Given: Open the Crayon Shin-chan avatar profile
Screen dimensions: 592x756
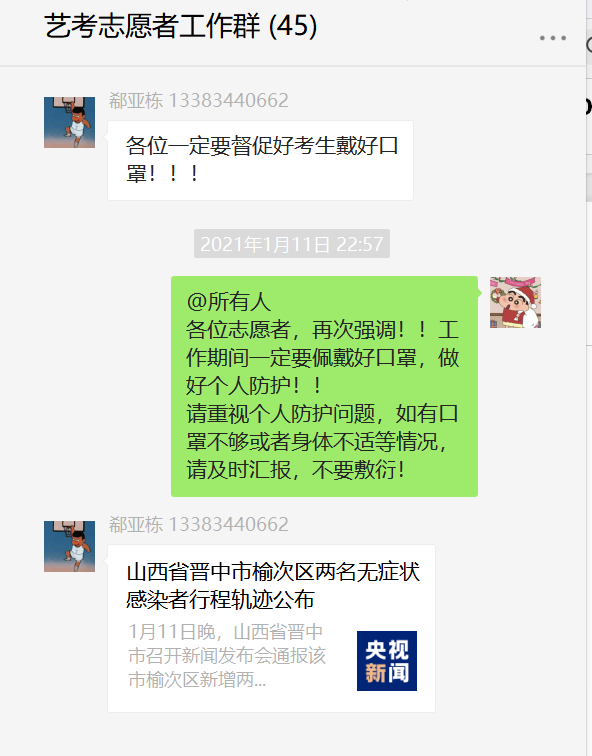Looking at the screenshot, I should tap(515, 302).
